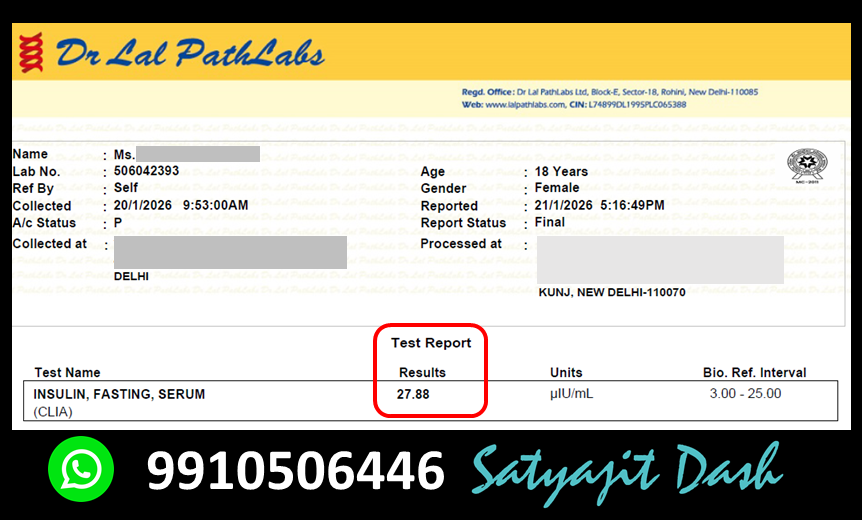Click the Collected at label
This screenshot has height=520, width=862.
pyautogui.click(x=49, y=244)
